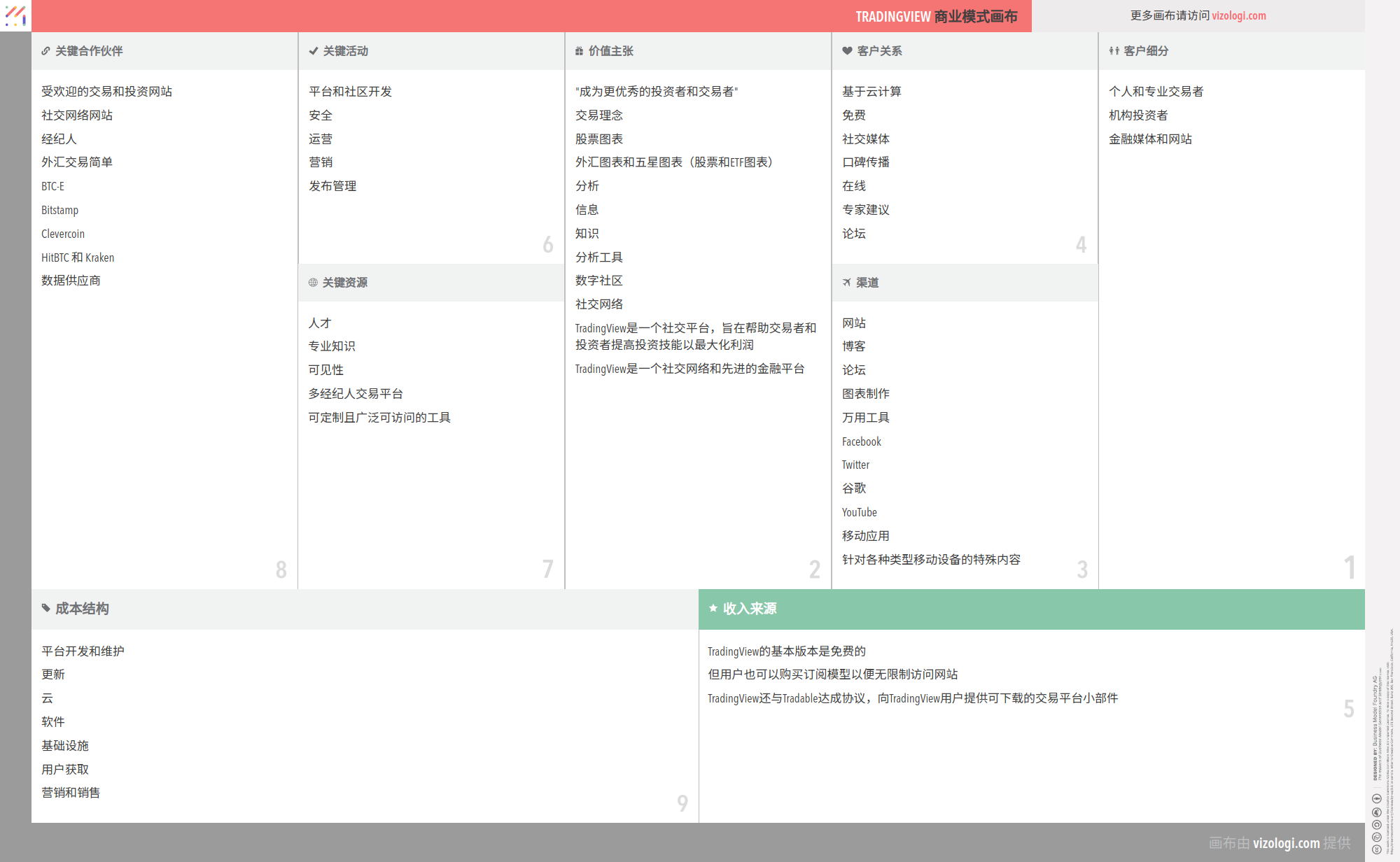This screenshot has width=1400, height=862.
Task: Click Facebook in the 渠道 section
Action: (x=861, y=441)
